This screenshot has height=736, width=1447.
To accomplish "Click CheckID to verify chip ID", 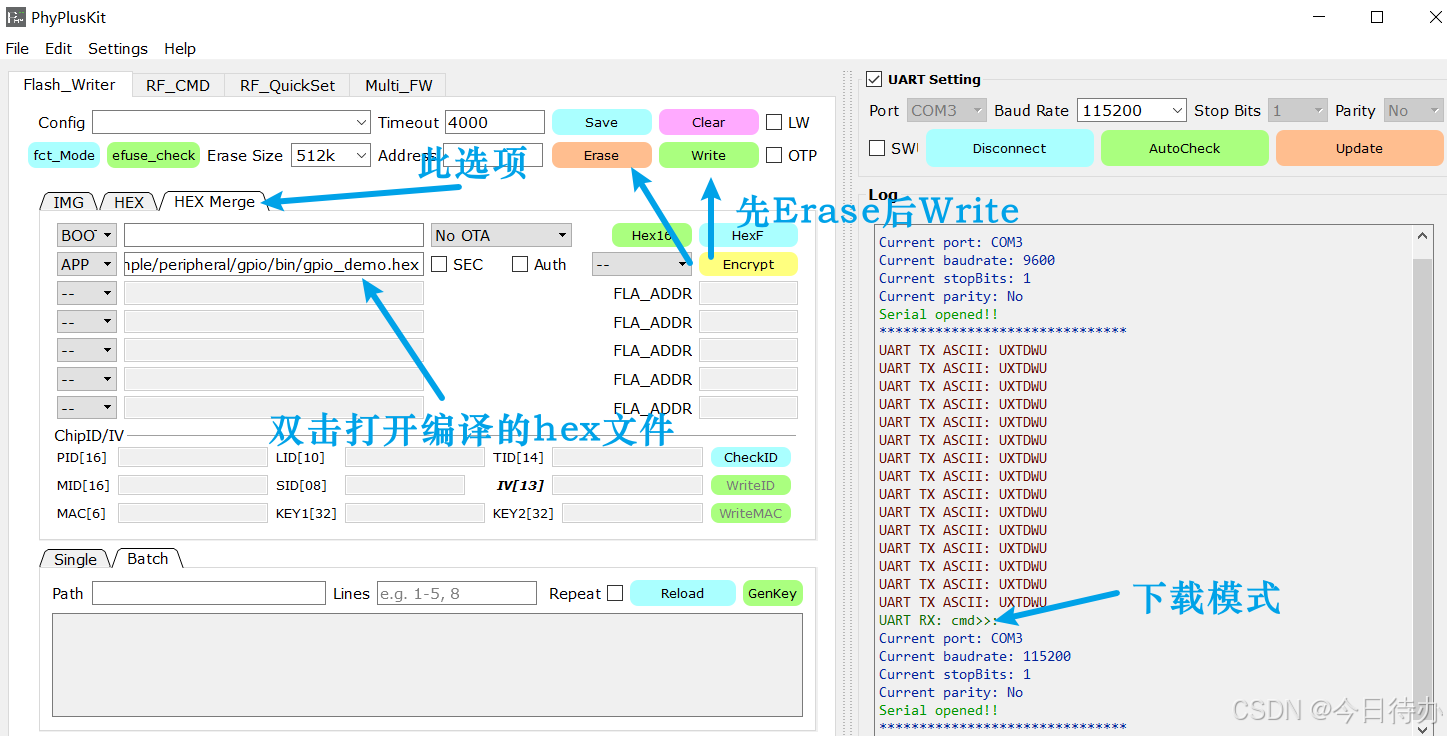I will point(750,457).
